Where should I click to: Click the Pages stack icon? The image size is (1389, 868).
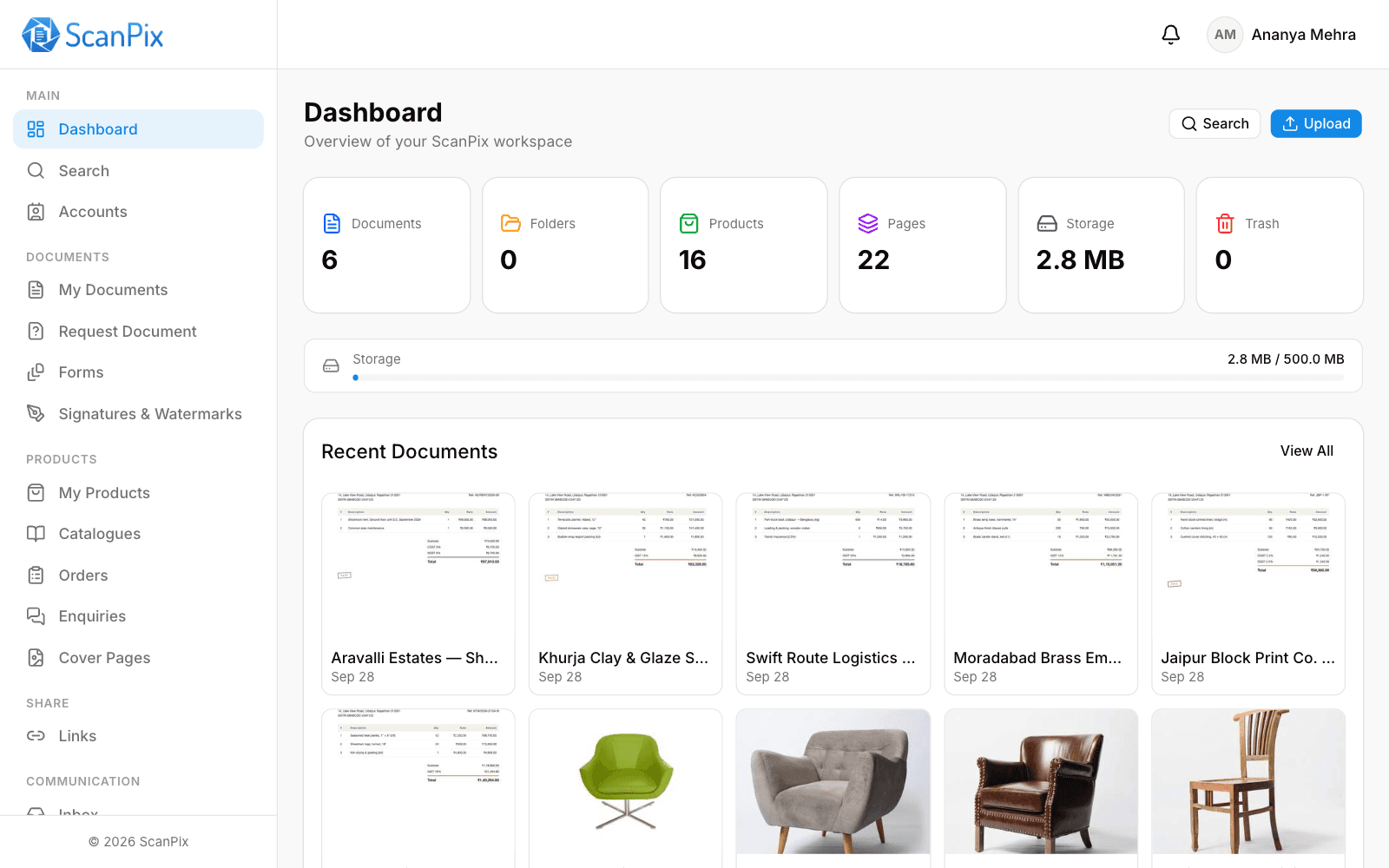tap(868, 223)
